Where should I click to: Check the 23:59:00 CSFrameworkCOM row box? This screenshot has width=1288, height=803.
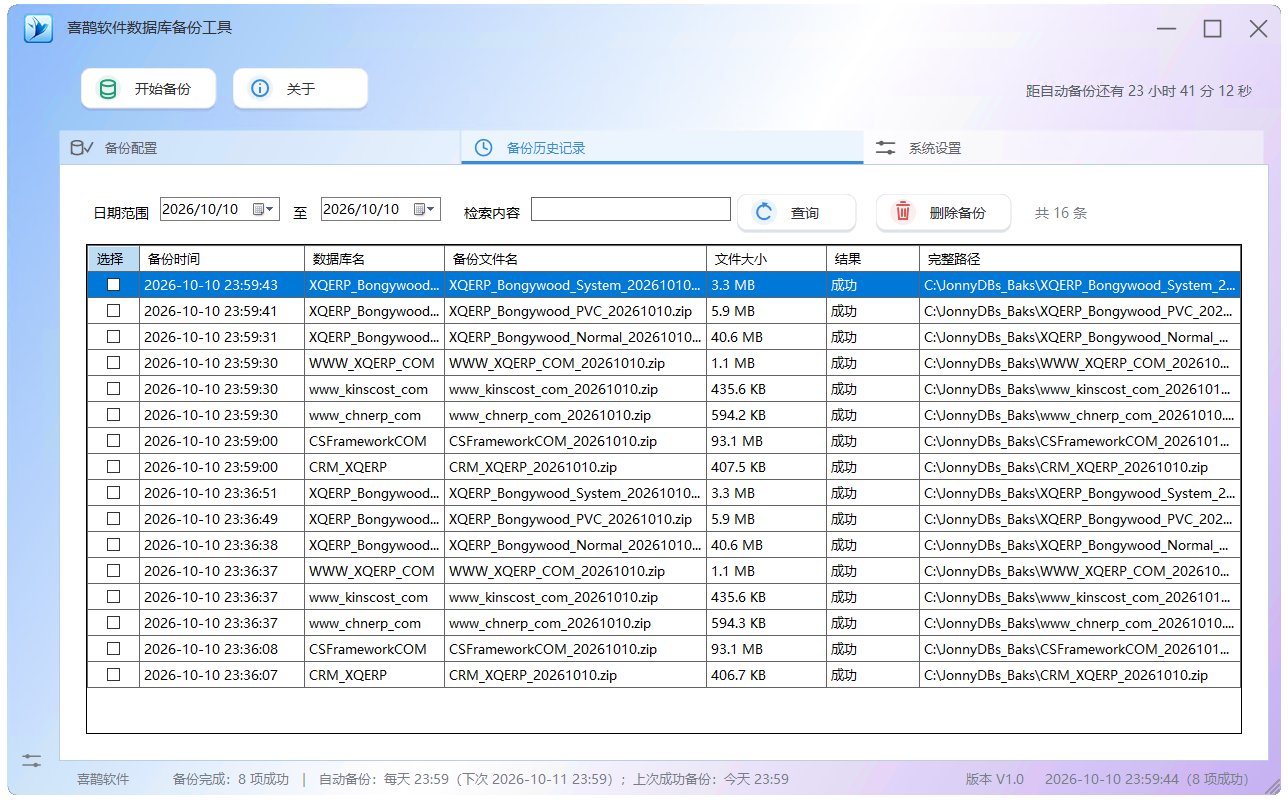point(113,441)
